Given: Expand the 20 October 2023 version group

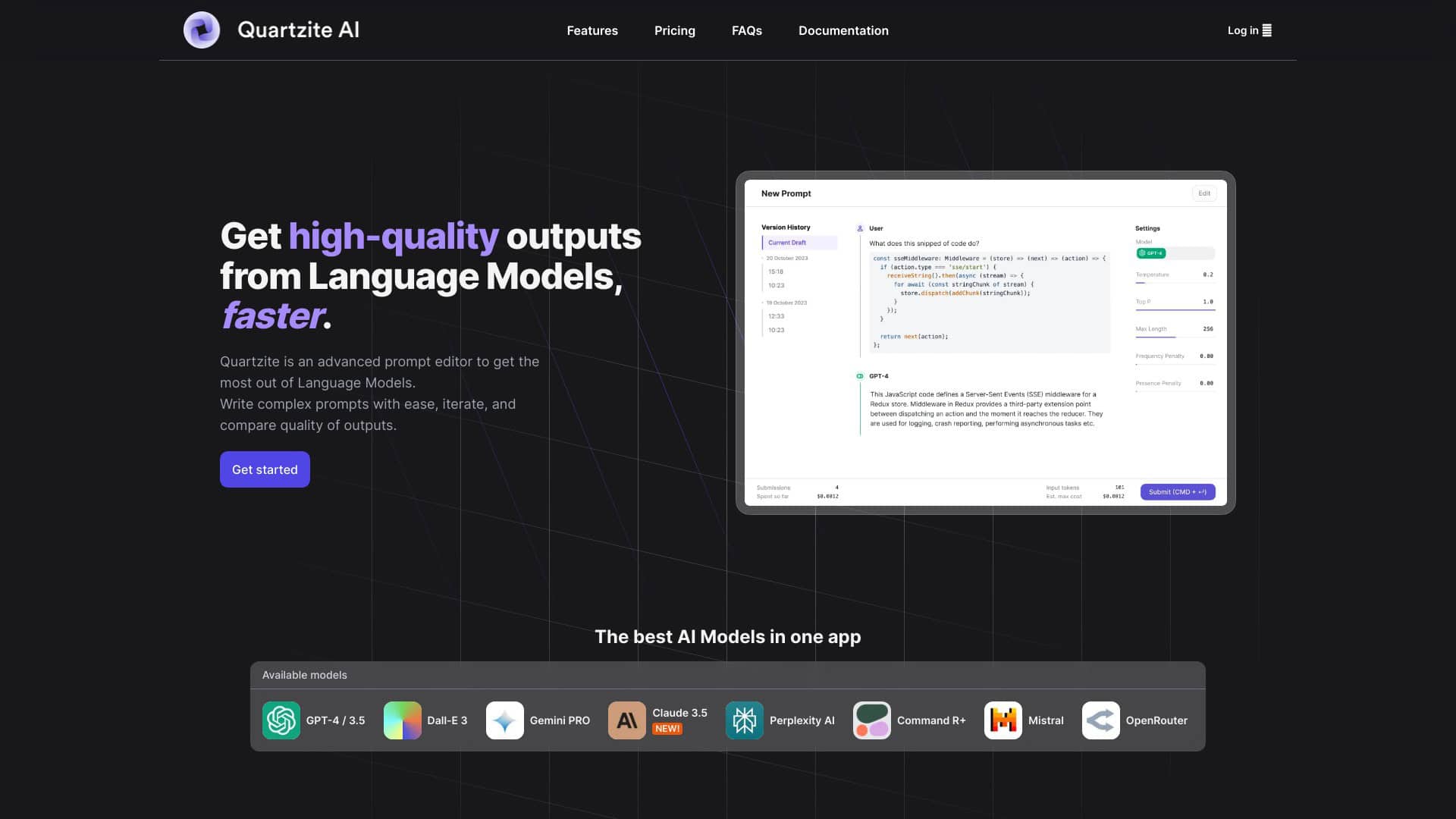Looking at the screenshot, I should (x=787, y=258).
